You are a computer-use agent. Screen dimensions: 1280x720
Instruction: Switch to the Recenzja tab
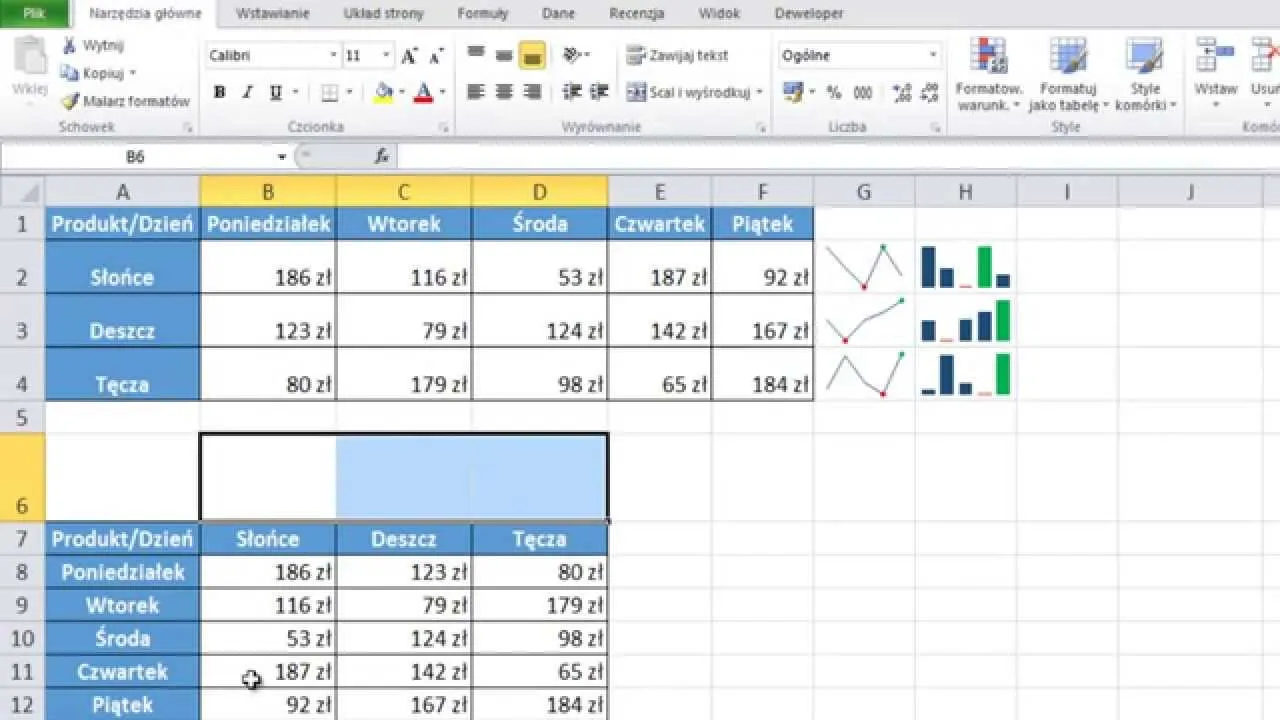click(x=636, y=14)
